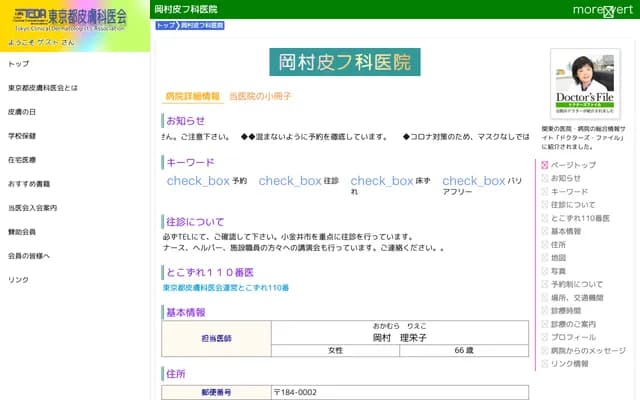Open 皮膚の日 in the sidebar

pos(22,111)
